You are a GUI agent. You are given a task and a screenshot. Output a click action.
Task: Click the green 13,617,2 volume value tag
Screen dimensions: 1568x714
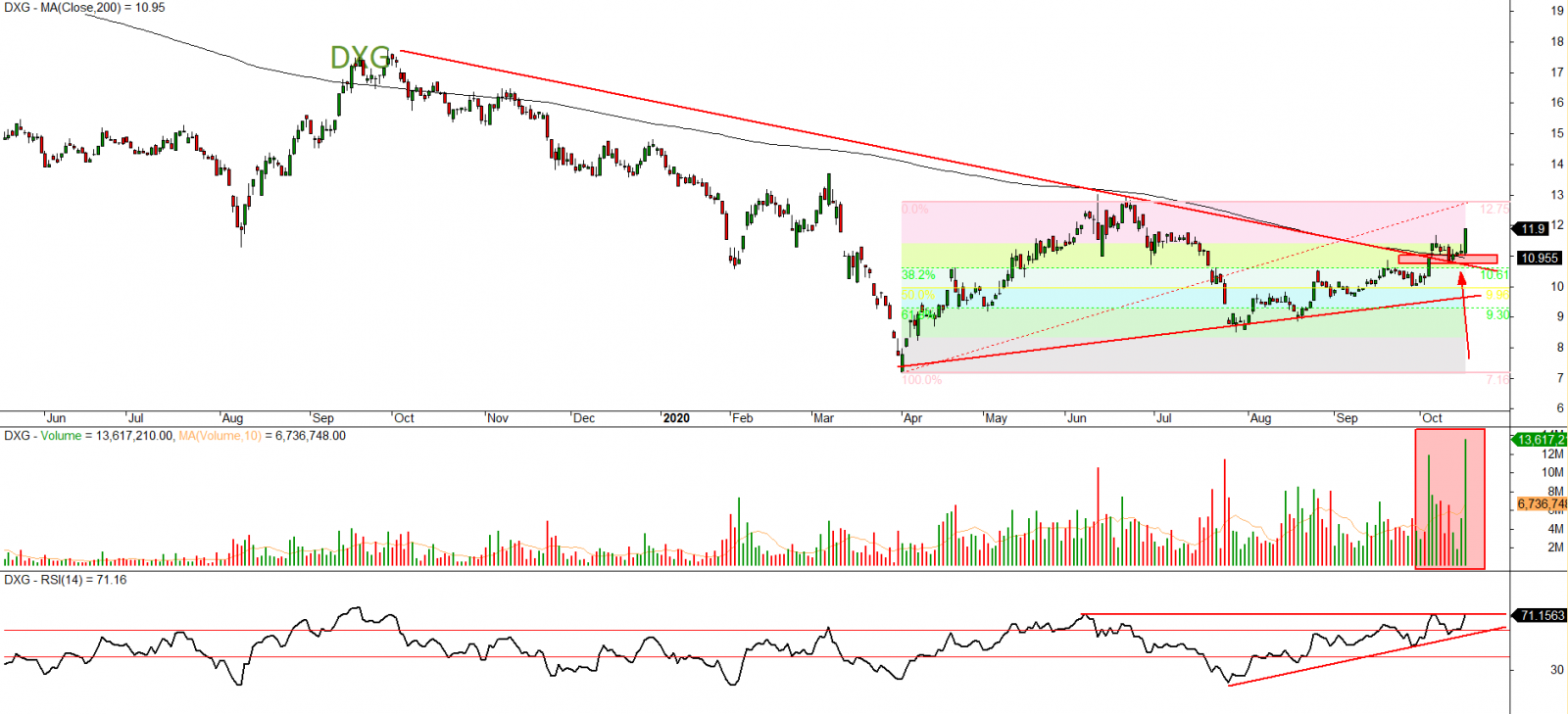click(1541, 440)
